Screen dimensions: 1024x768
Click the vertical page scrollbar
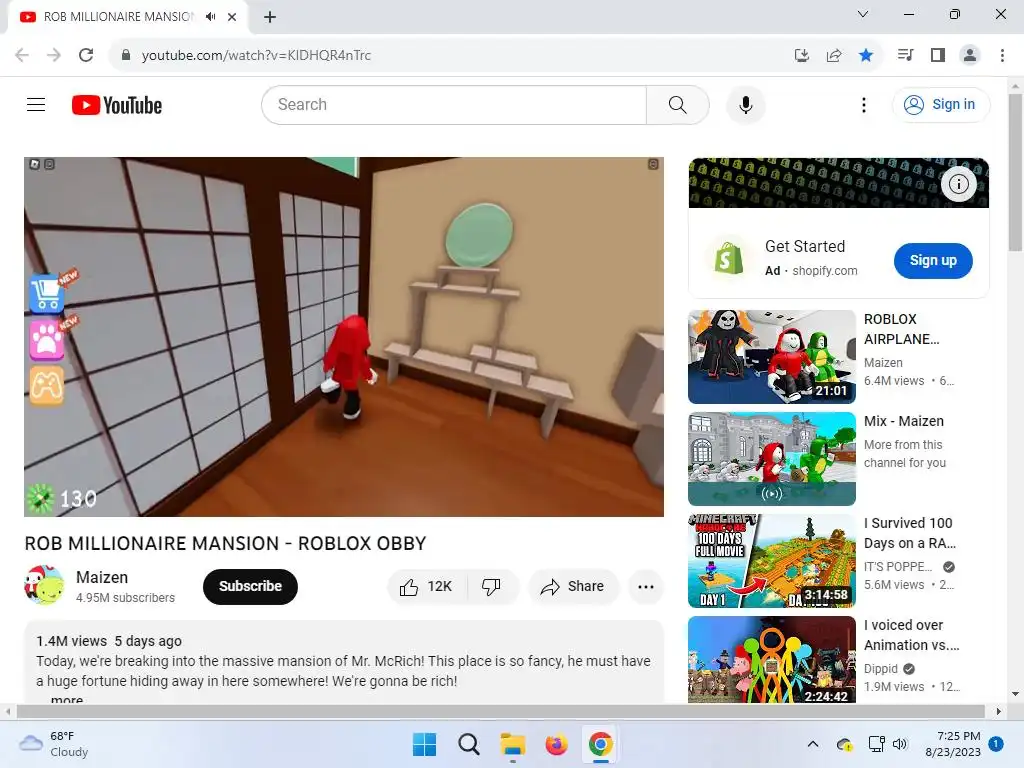pos(1015,172)
